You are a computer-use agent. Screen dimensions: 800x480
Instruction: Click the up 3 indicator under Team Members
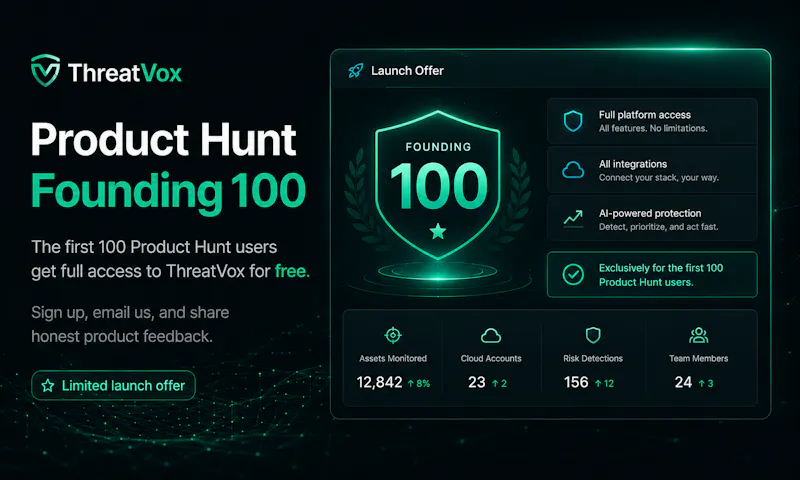point(706,383)
